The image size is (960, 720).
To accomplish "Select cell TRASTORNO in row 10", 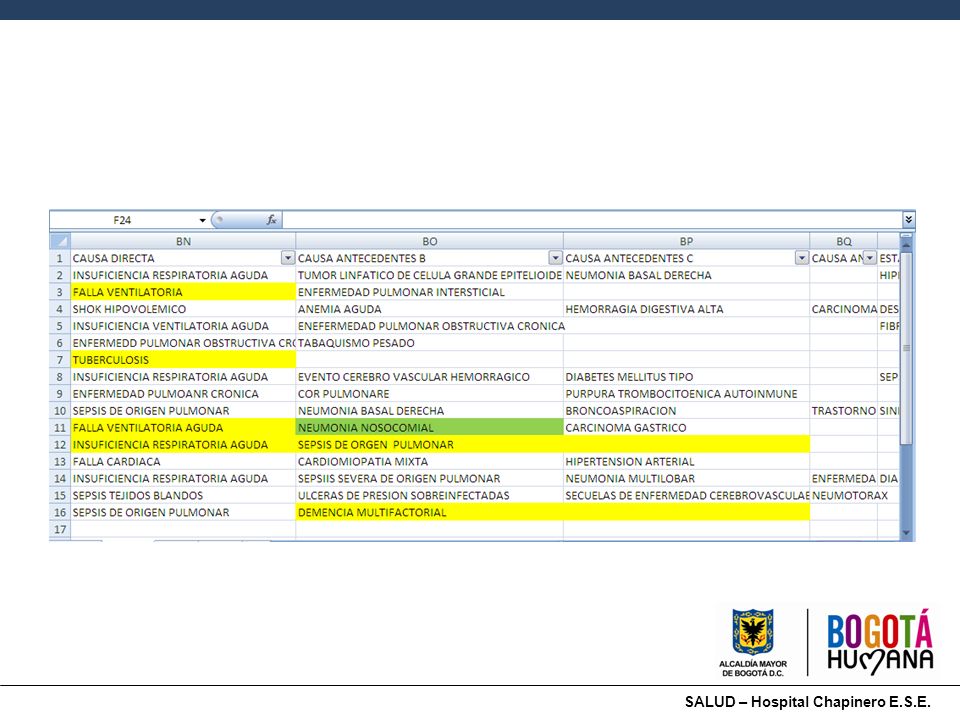I will click(x=844, y=411).
